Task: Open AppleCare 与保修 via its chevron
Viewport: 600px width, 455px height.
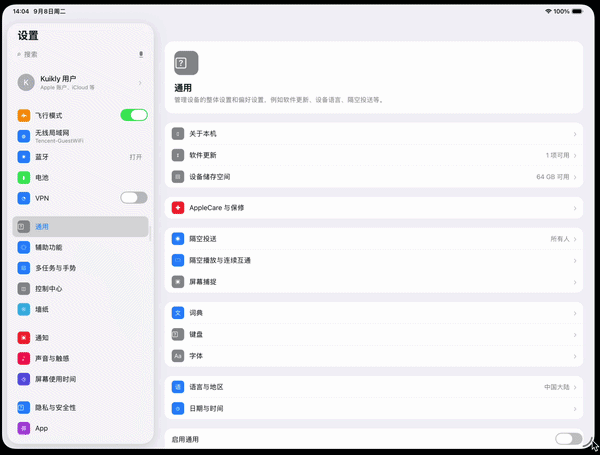Action: point(575,208)
